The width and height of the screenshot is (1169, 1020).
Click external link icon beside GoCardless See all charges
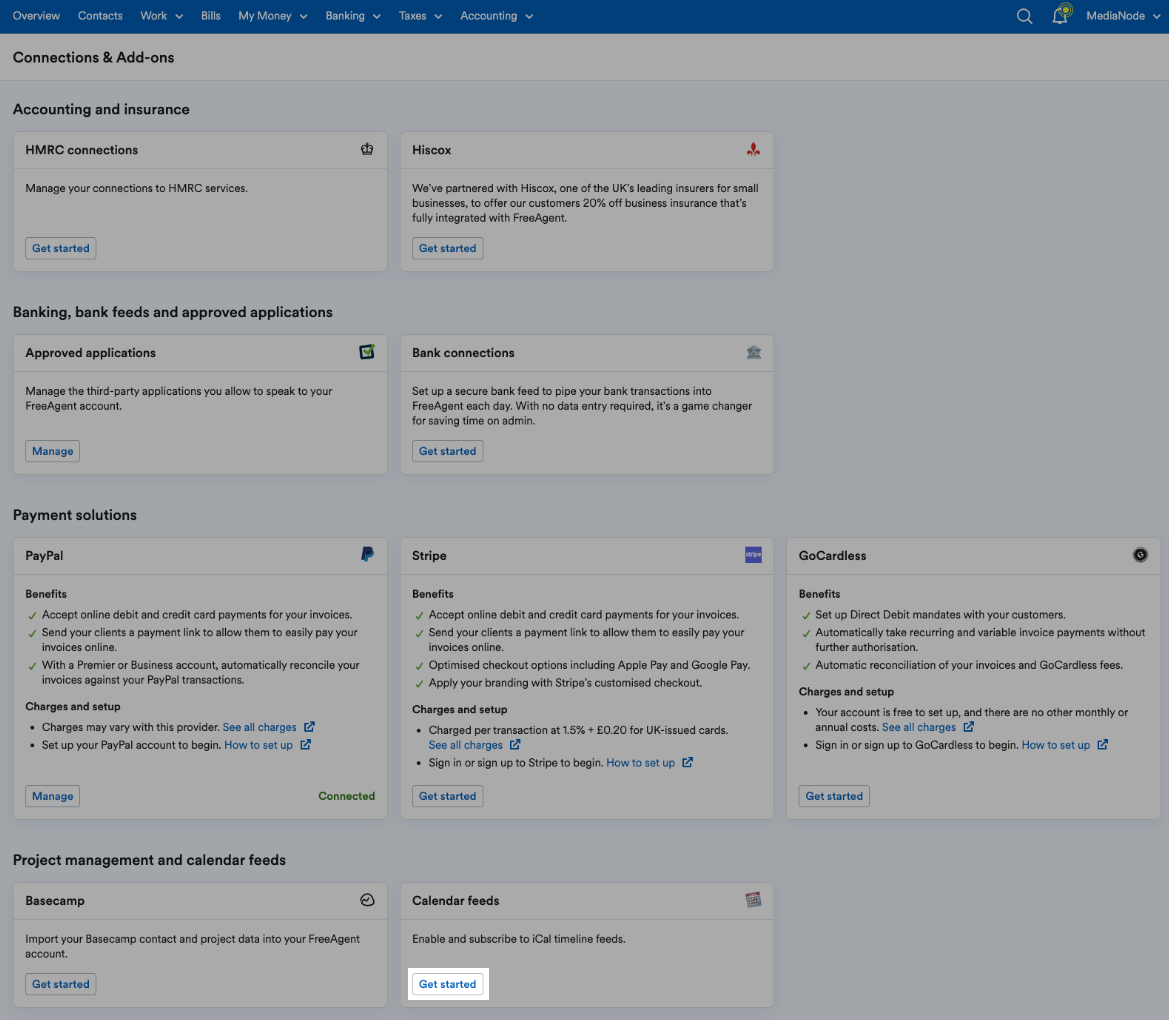click(968, 727)
